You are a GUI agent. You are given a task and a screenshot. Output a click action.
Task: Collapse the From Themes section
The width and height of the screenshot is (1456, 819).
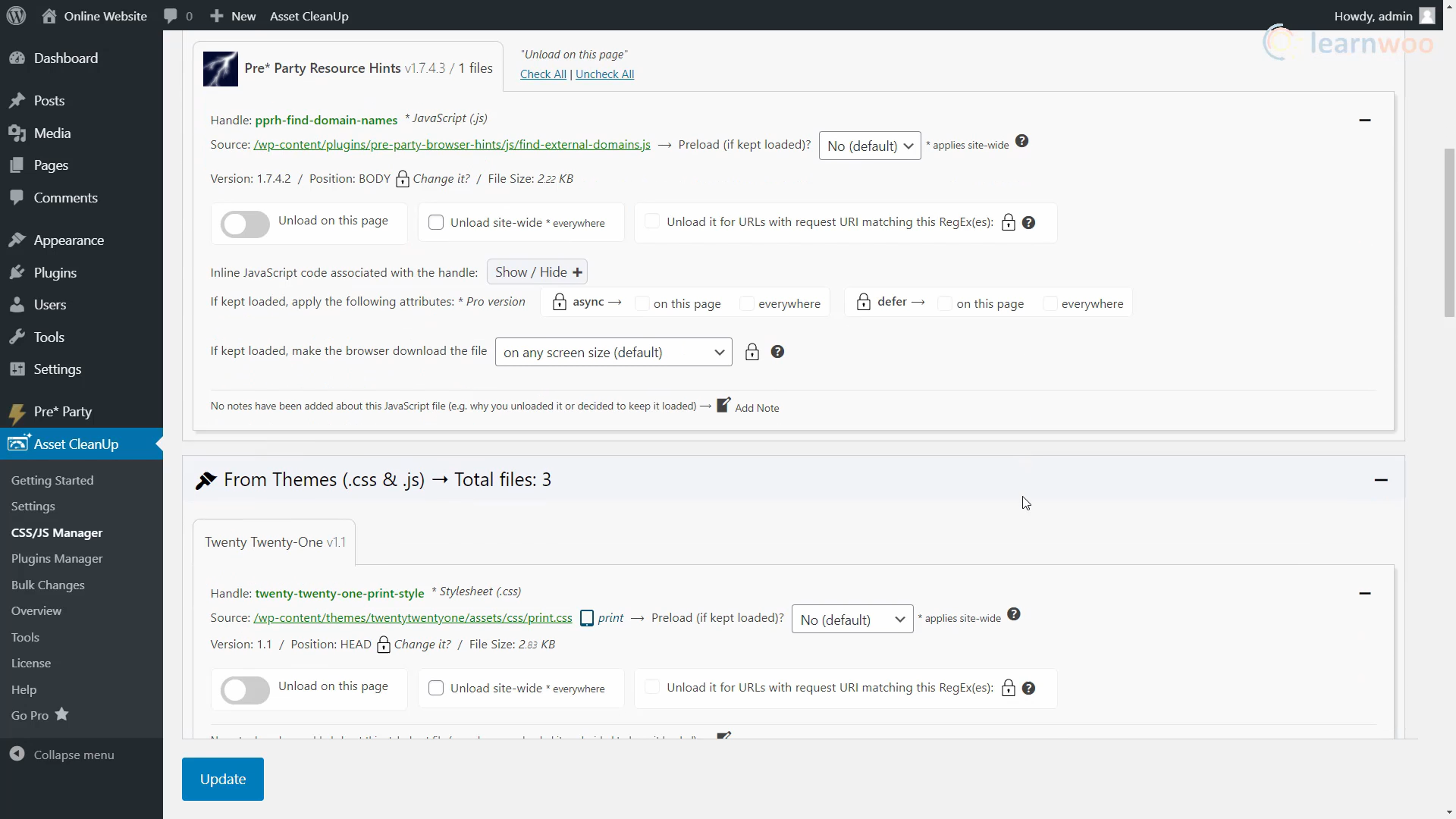coord(1381,480)
